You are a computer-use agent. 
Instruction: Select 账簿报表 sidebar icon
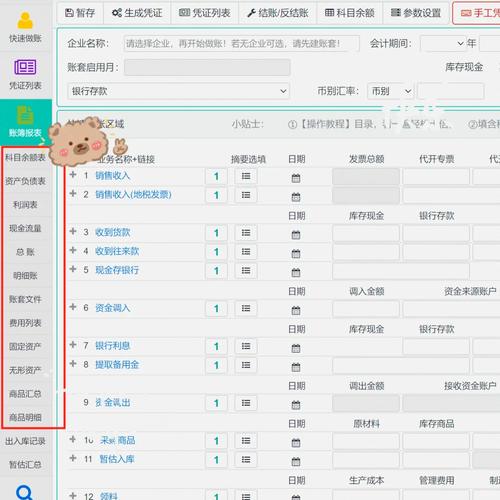(x=25, y=122)
